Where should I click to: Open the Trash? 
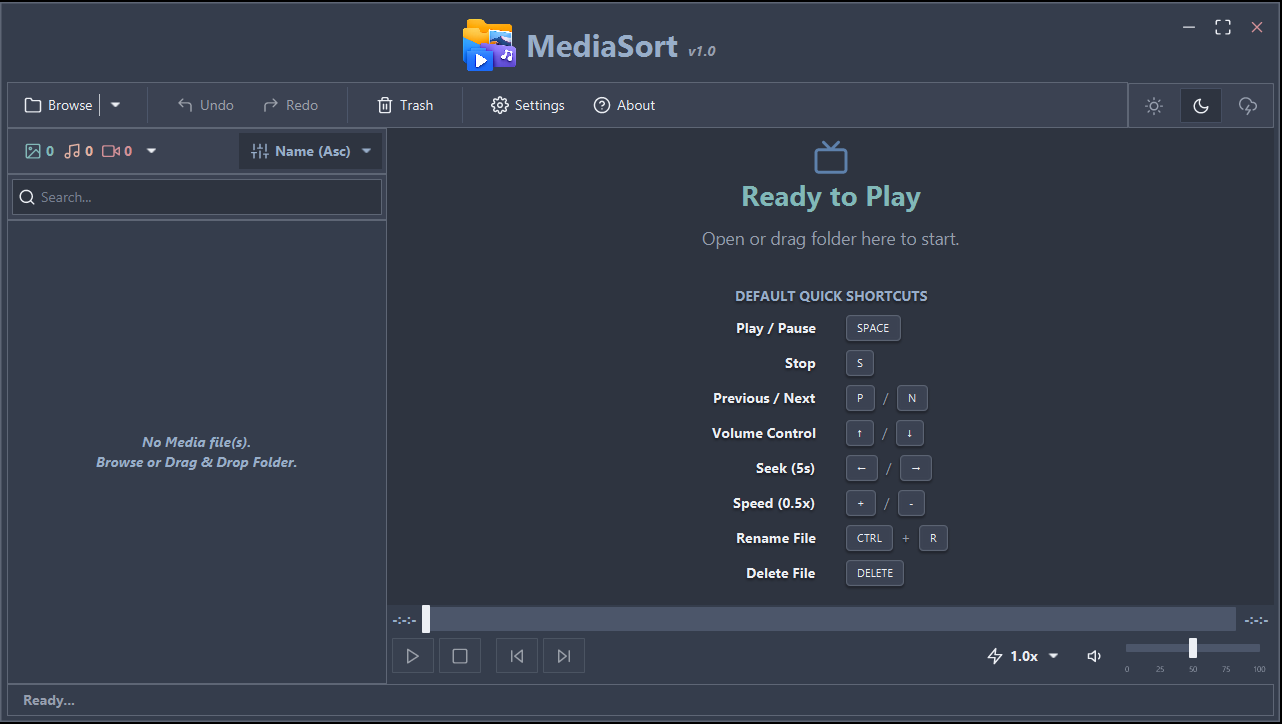click(404, 105)
